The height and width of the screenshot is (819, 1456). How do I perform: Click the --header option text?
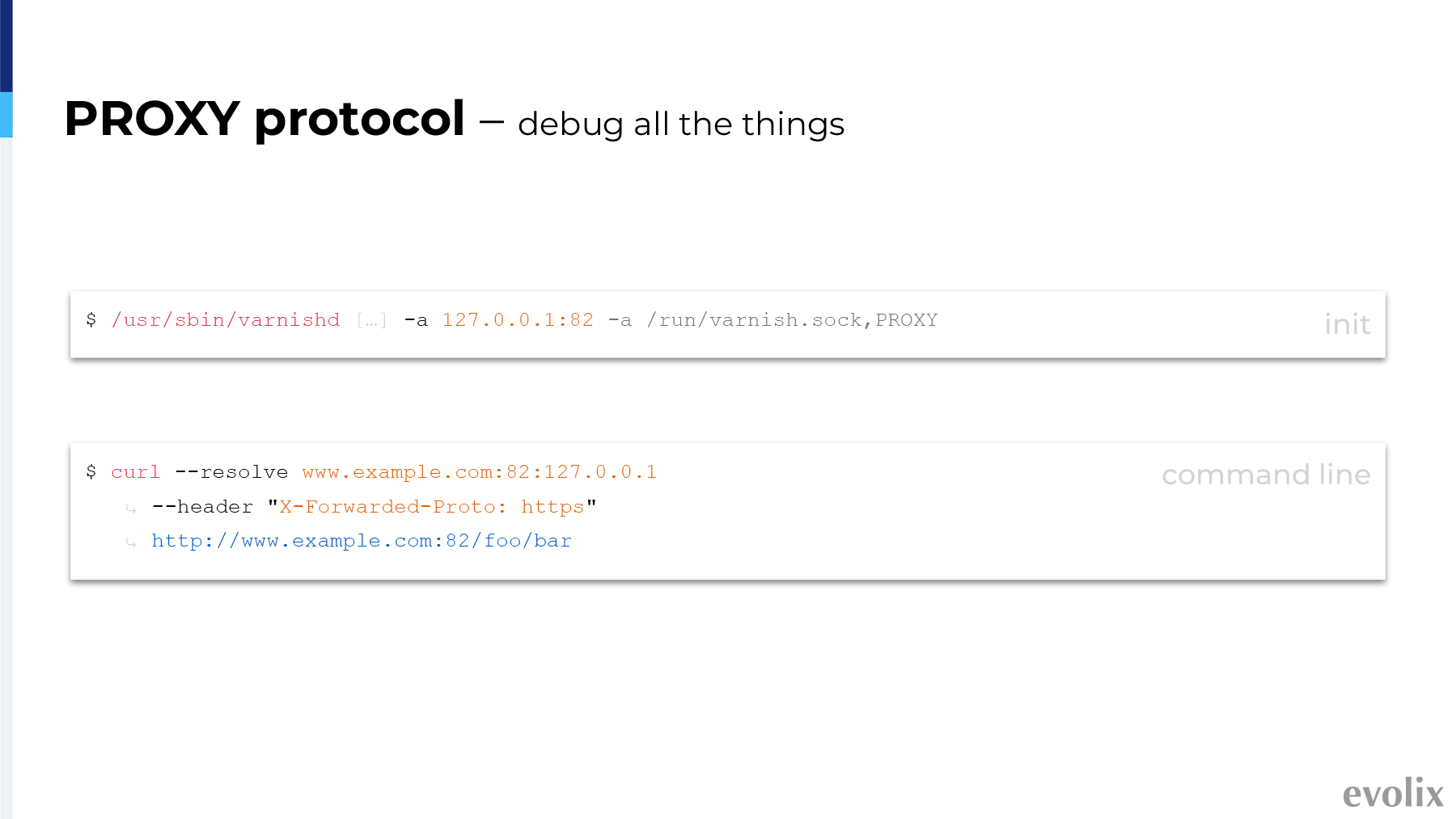pos(202,507)
